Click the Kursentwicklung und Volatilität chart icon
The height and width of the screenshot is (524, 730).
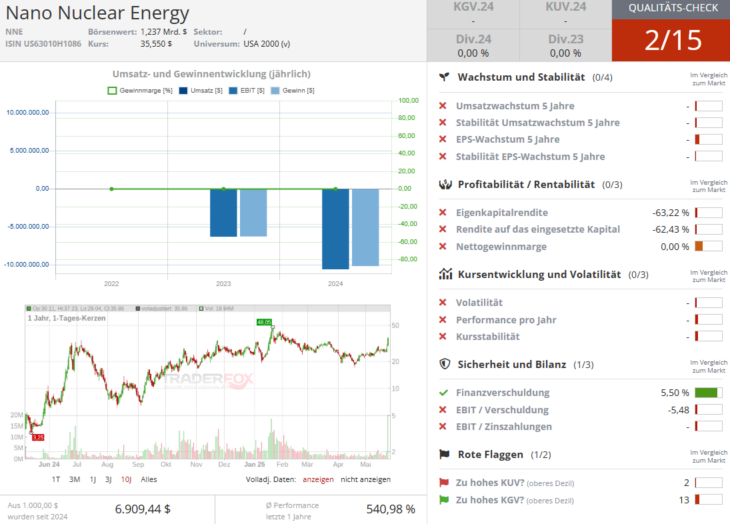pyautogui.click(x=445, y=274)
